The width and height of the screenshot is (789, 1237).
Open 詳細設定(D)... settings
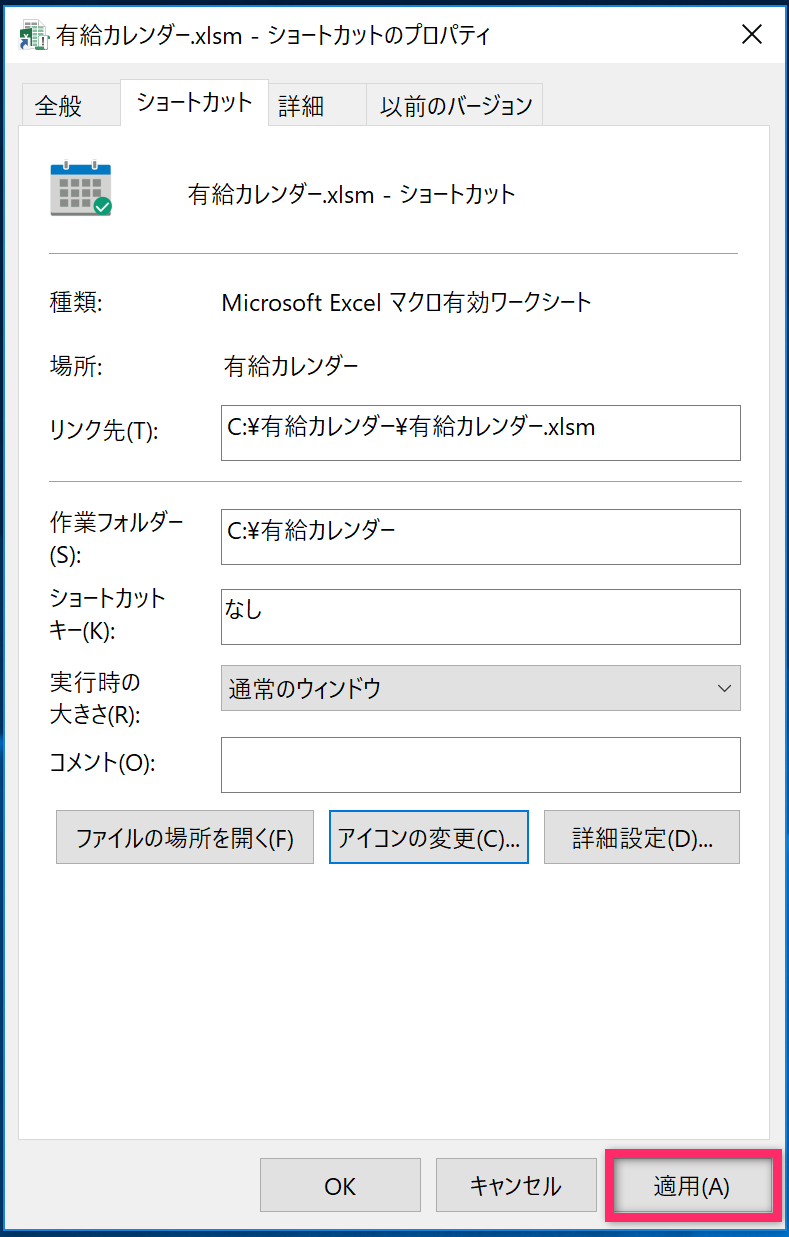642,837
